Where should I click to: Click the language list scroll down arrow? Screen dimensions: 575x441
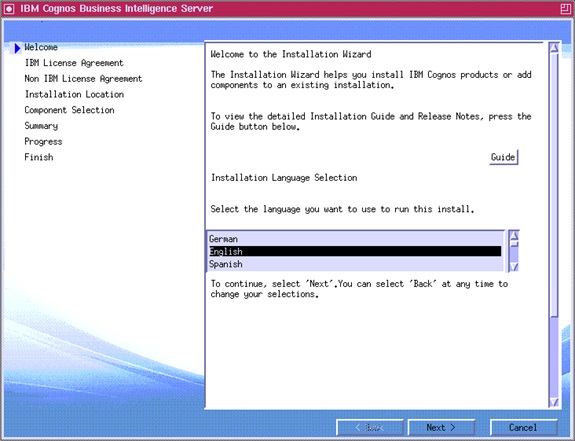coord(514,267)
